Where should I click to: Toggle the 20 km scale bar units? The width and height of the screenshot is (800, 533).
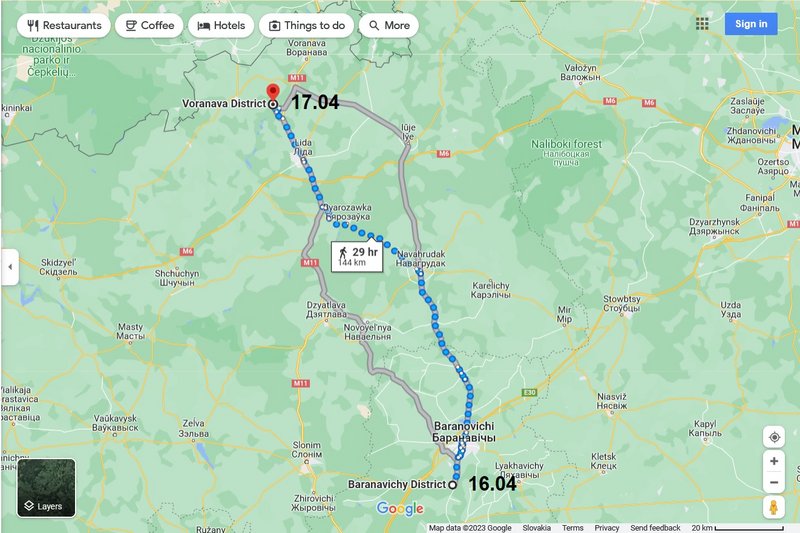pyautogui.click(x=738, y=528)
